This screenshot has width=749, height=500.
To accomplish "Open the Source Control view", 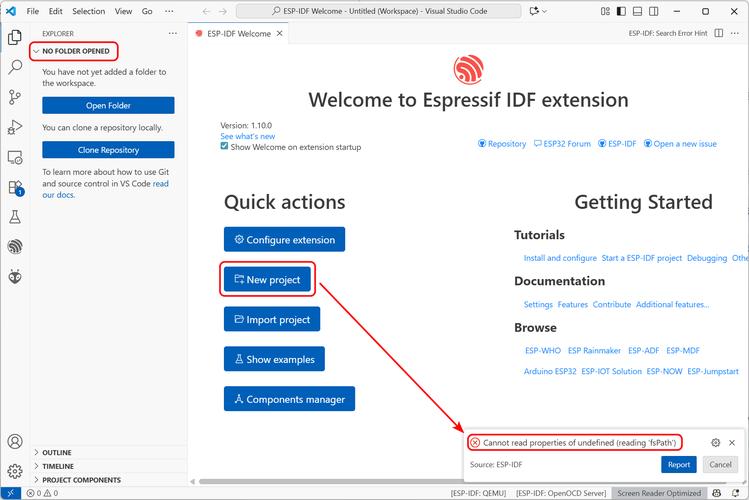I will [x=15, y=97].
